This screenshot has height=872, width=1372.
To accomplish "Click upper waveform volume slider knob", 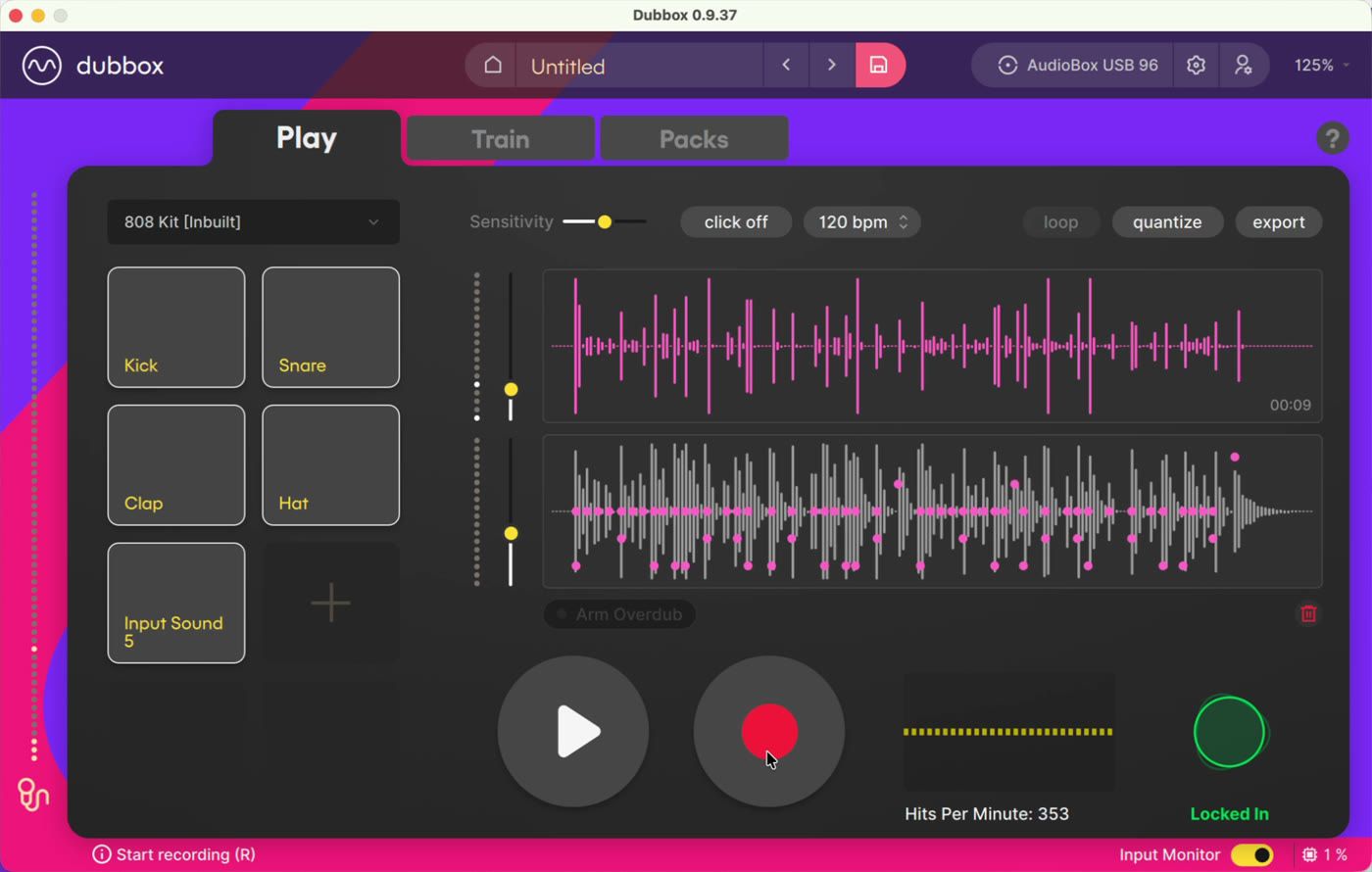I will [511, 390].
